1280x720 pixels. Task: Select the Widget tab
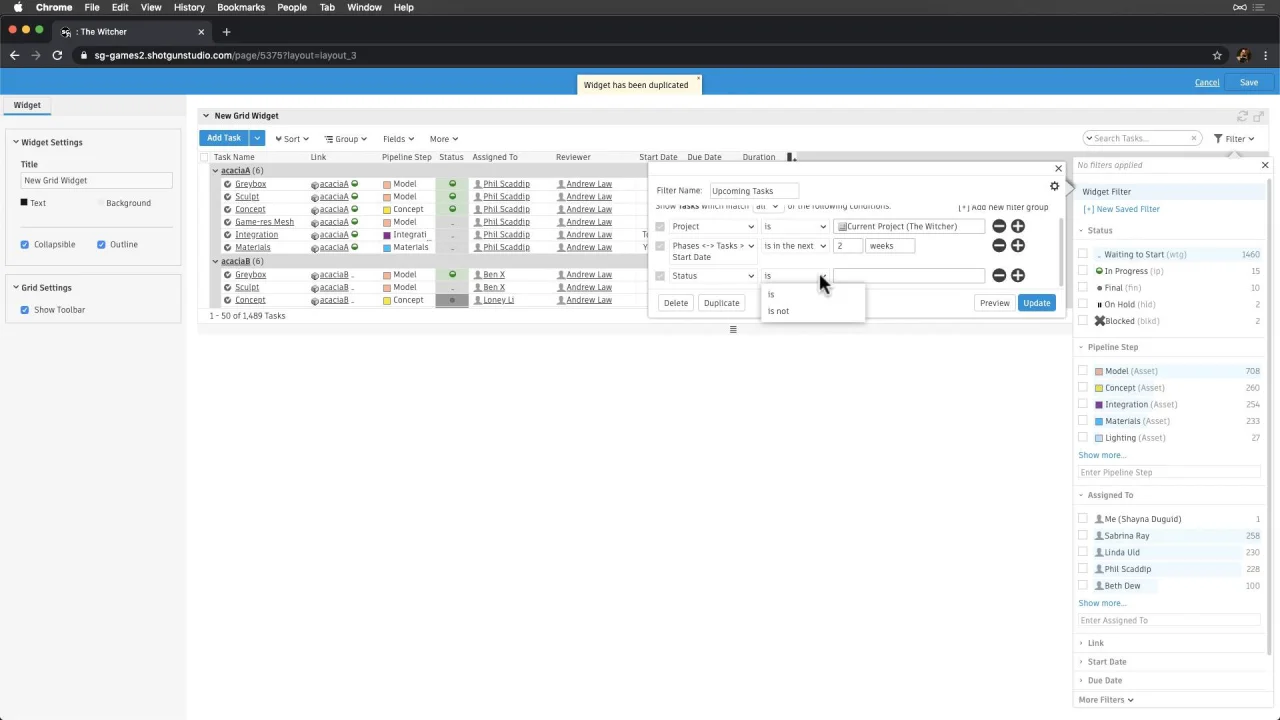[x=27, y=105]
